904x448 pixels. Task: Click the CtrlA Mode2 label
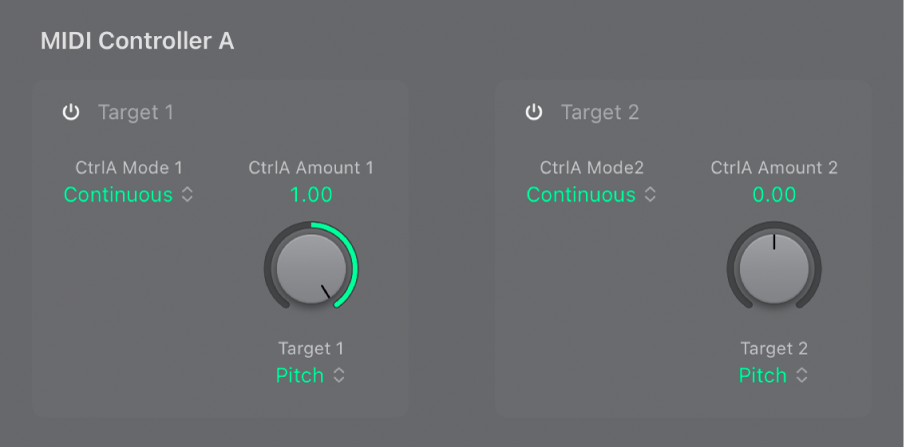(592, 168)
